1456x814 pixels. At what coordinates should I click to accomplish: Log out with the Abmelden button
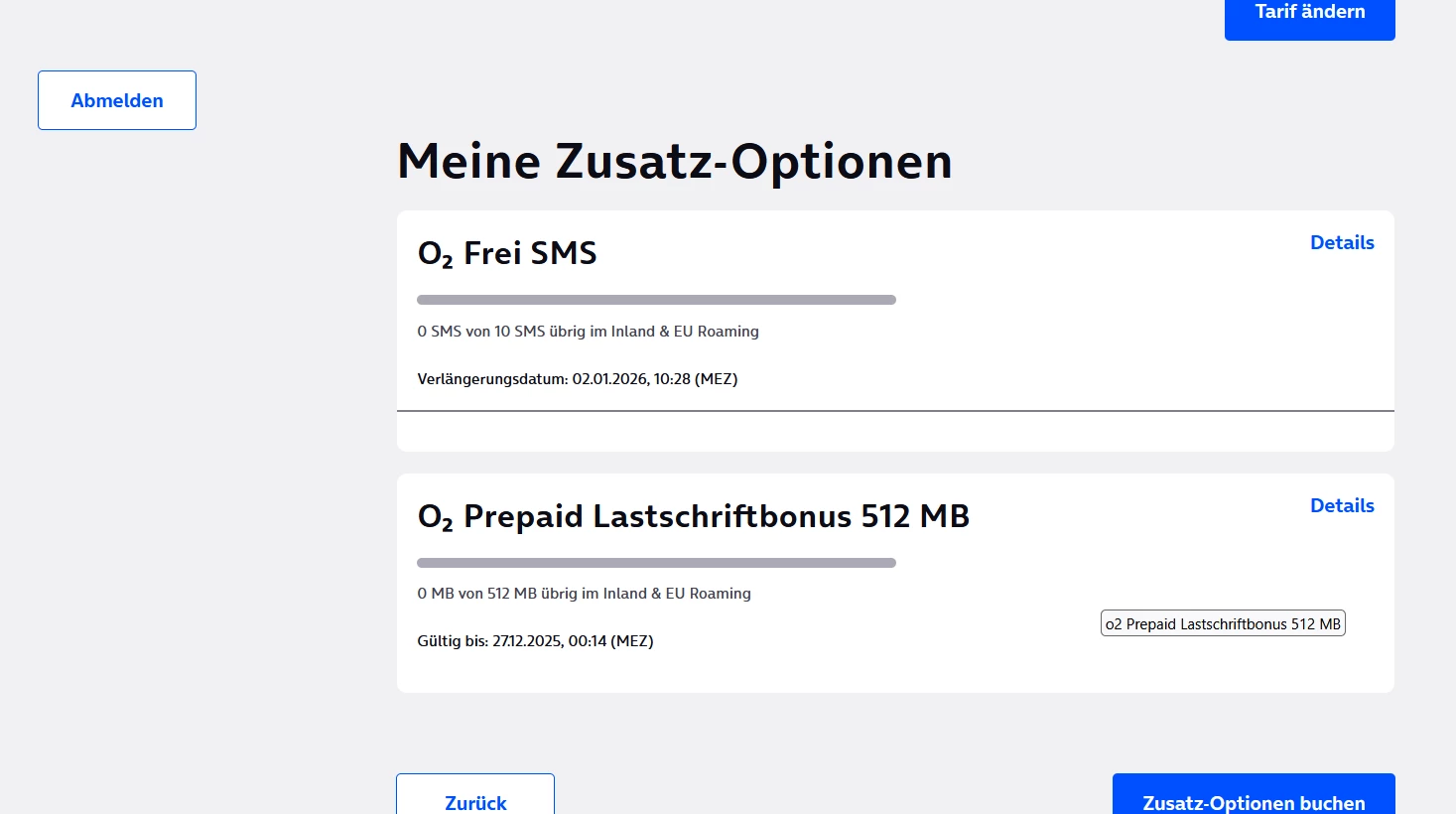[x=117, y=100]
